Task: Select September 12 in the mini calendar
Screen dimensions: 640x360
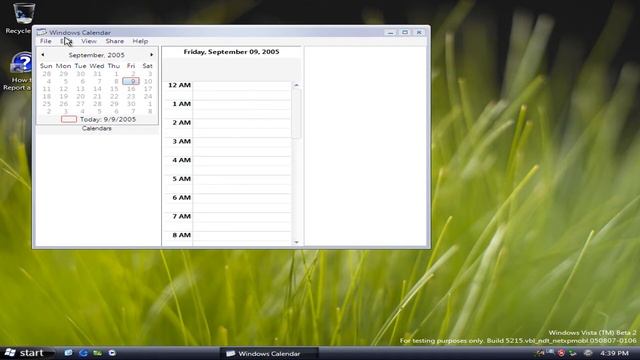Action: (63, 89)
